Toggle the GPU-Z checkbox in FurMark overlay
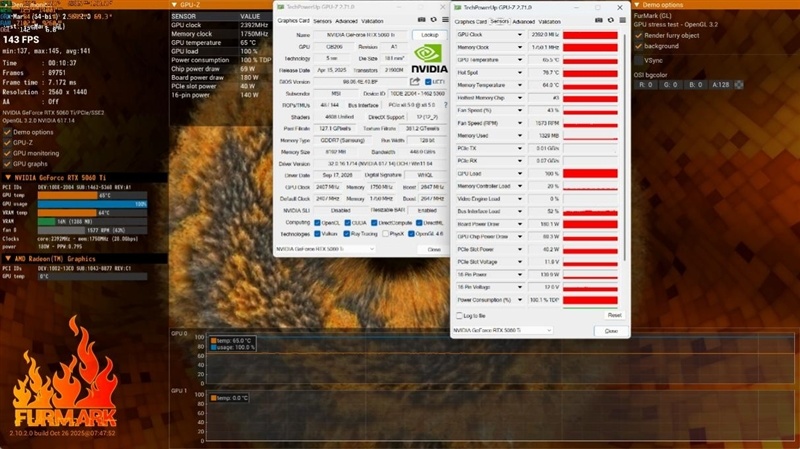 [x=7, y=143]
